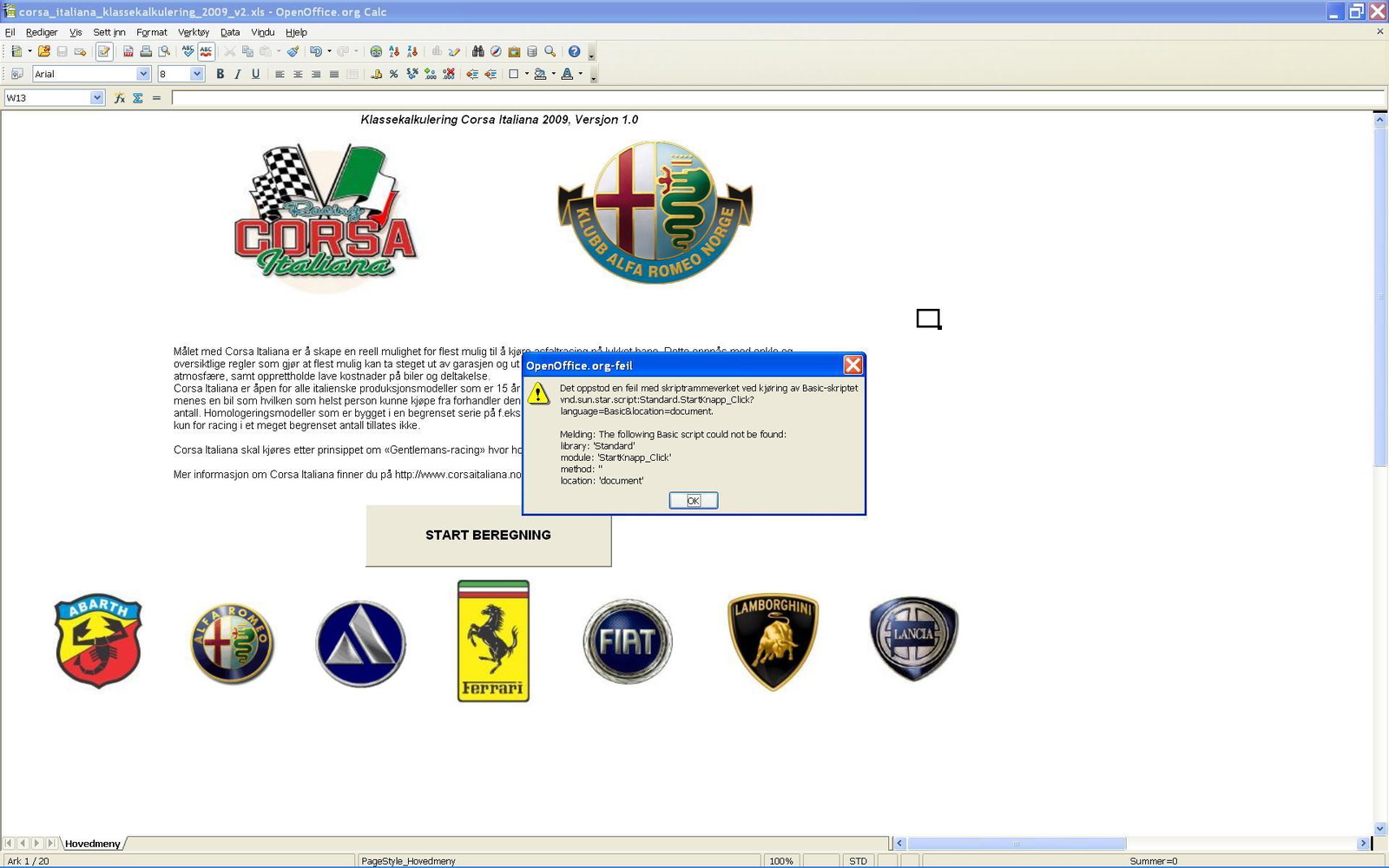The image size is (1389, 868).
Task: Click the START BEREGNING button
Action: click(489, 536)
